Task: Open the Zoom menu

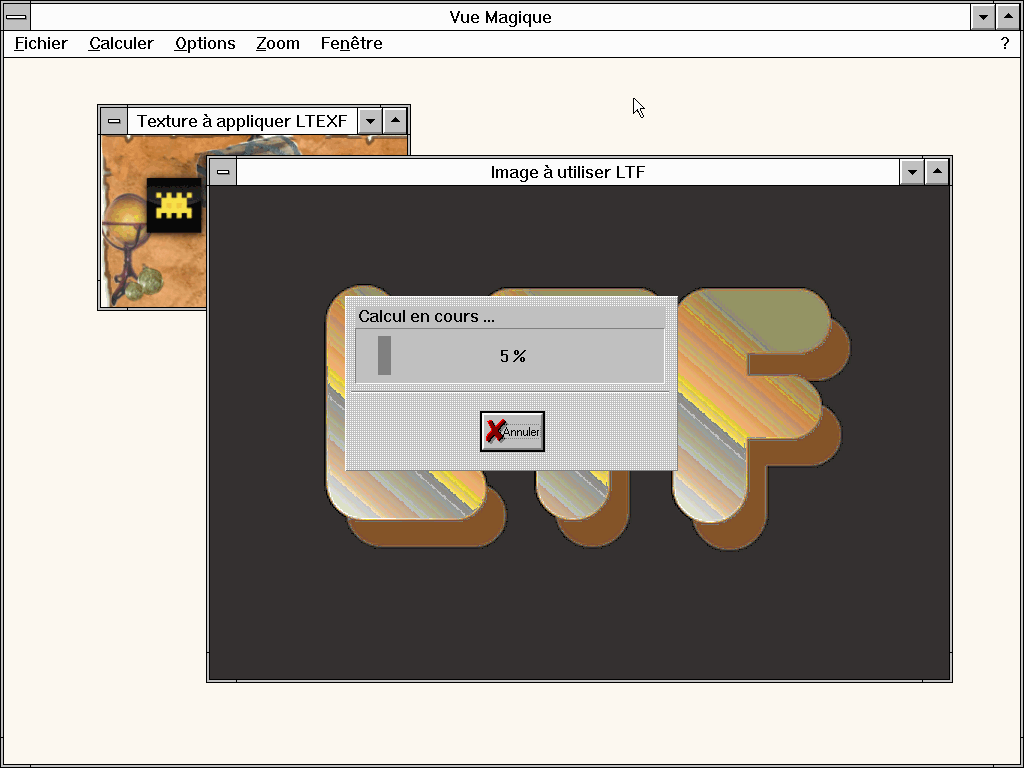Action: pos(278,44)
